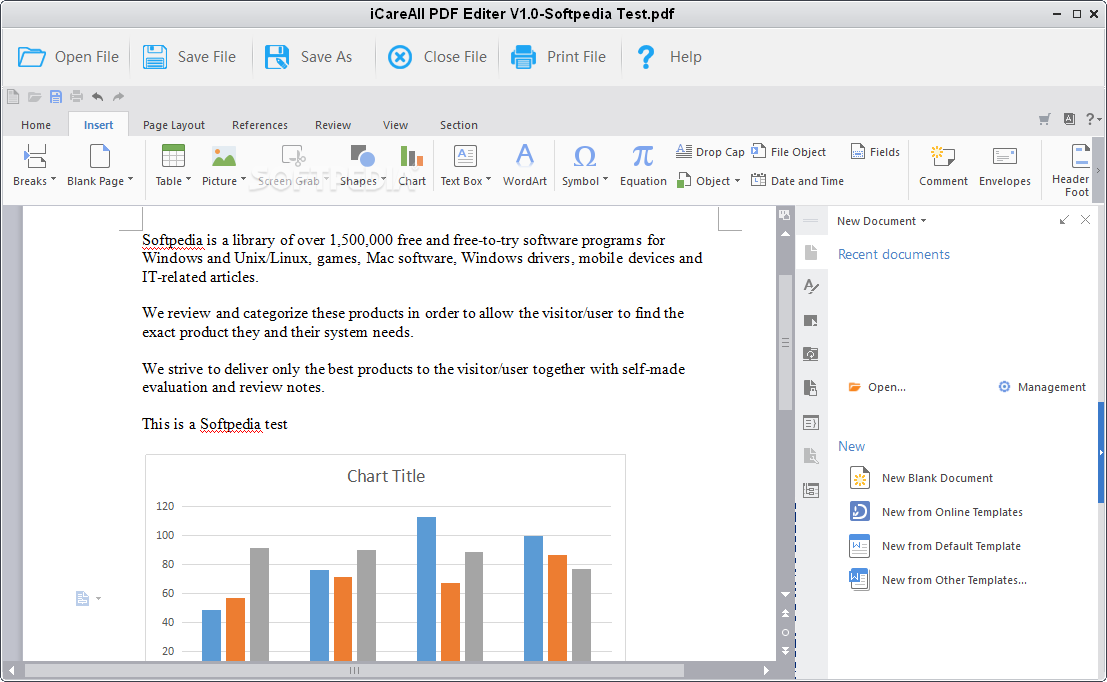The image size is (1107, 682).
Task: Switch to the References tab
Action: tap(260, 125)
